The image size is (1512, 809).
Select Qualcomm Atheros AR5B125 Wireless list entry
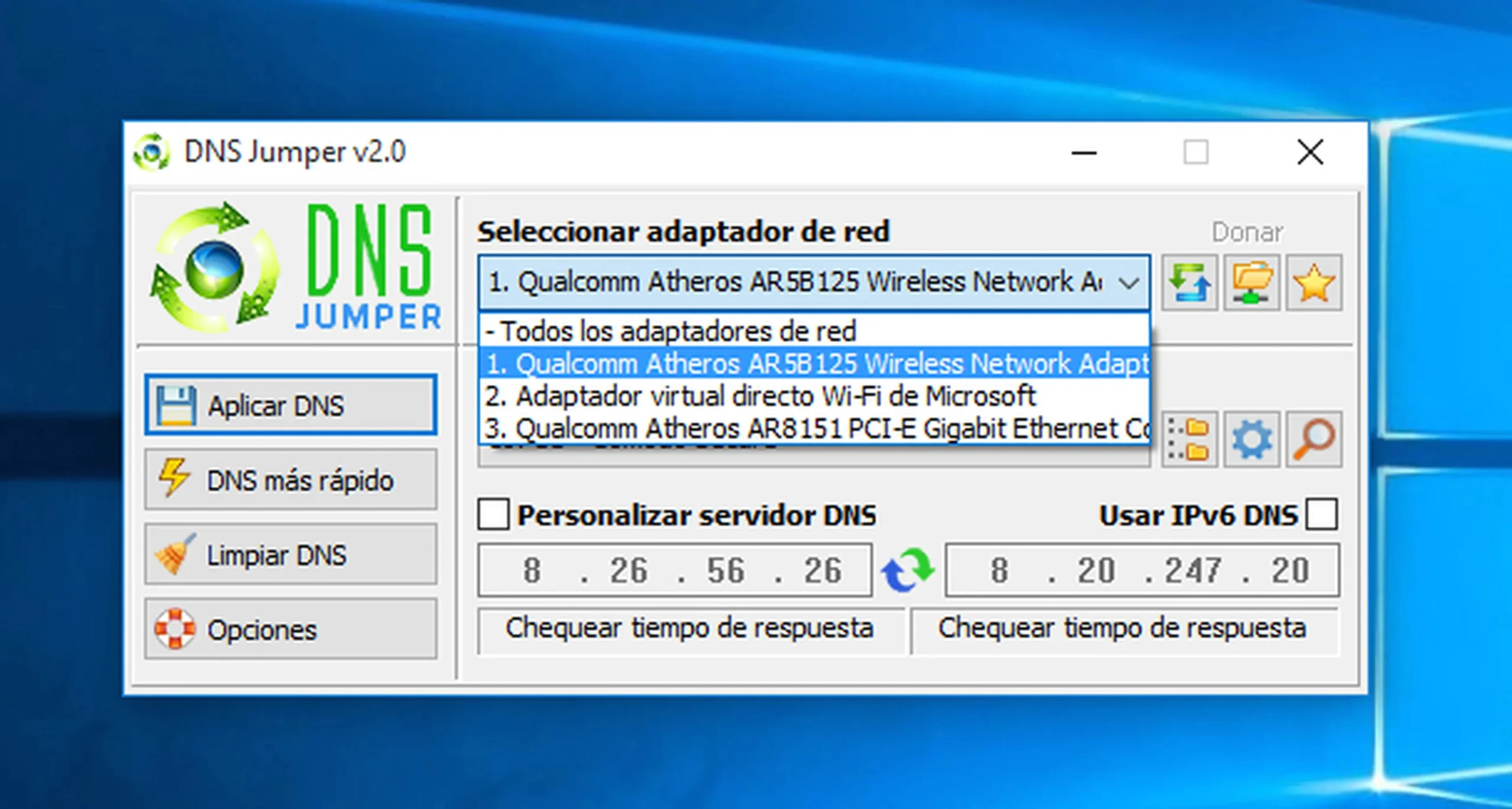coord(815,363)
